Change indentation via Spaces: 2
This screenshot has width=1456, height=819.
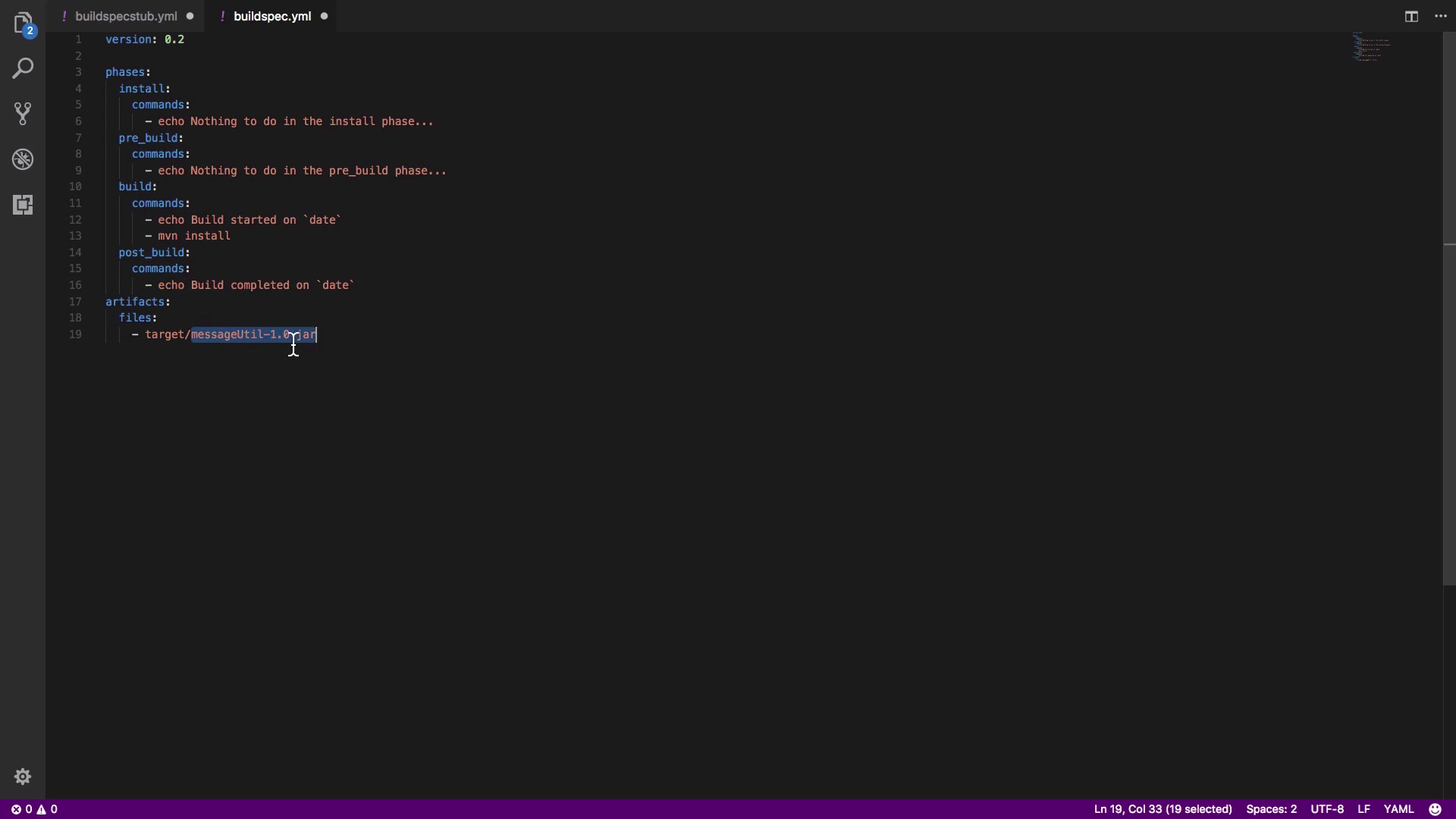click(x=1271, y=809)
